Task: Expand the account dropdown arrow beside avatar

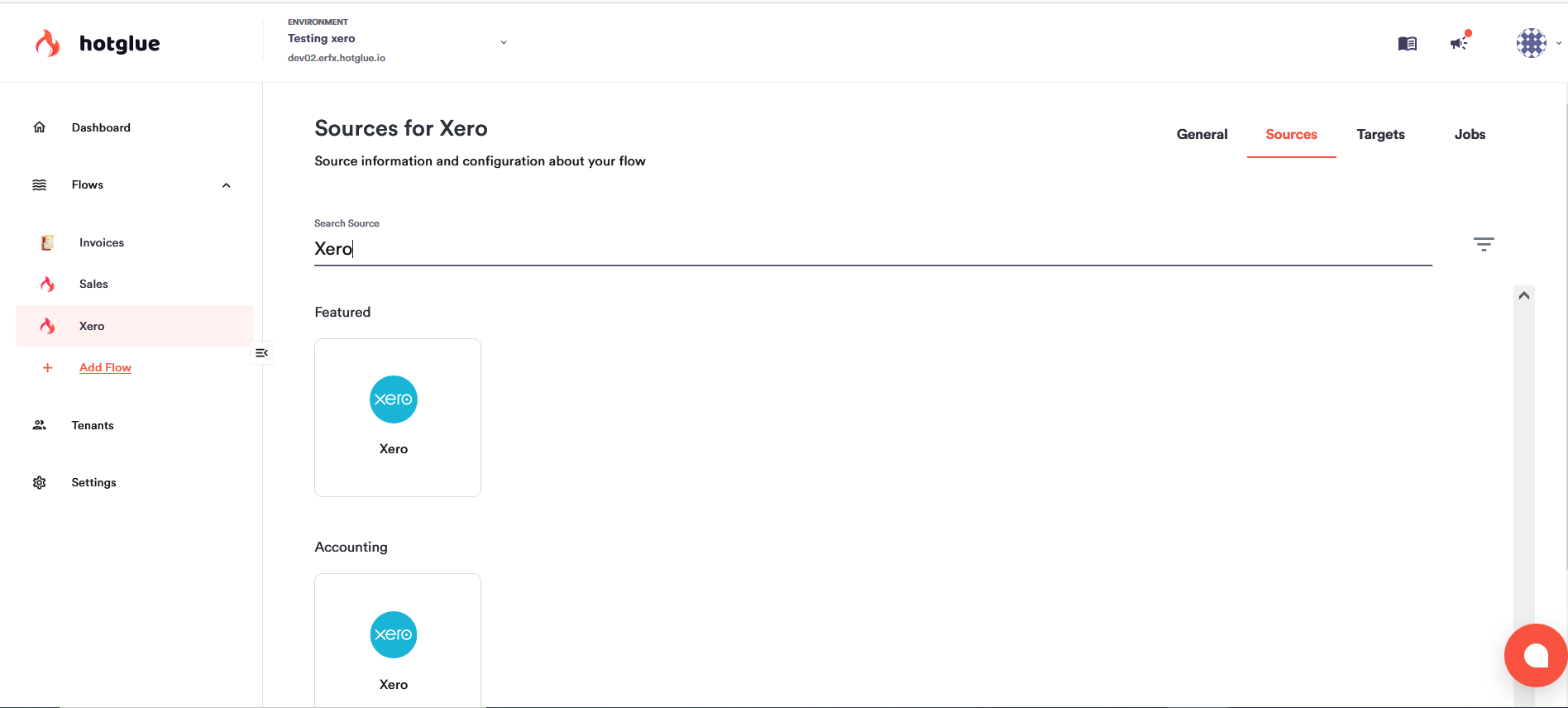Action: pos(1559,43)
